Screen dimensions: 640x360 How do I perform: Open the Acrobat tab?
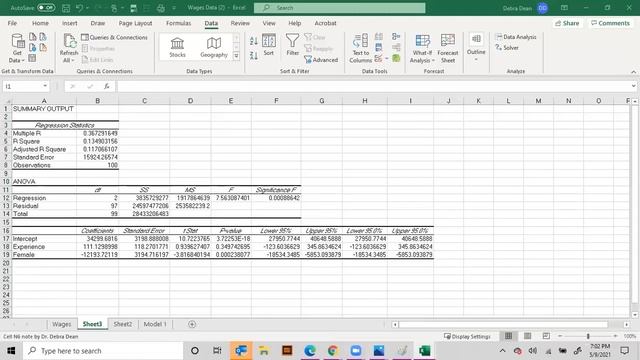pyautogui.click(x=325, y=23)
